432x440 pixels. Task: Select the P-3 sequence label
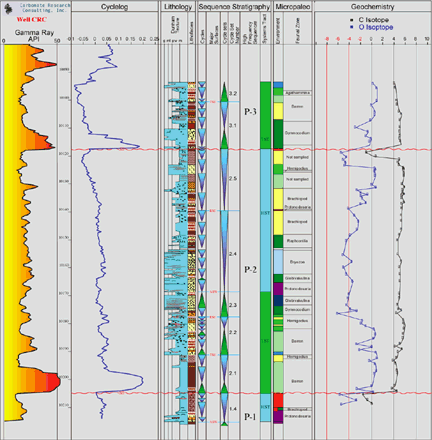[x=250, y=112]
